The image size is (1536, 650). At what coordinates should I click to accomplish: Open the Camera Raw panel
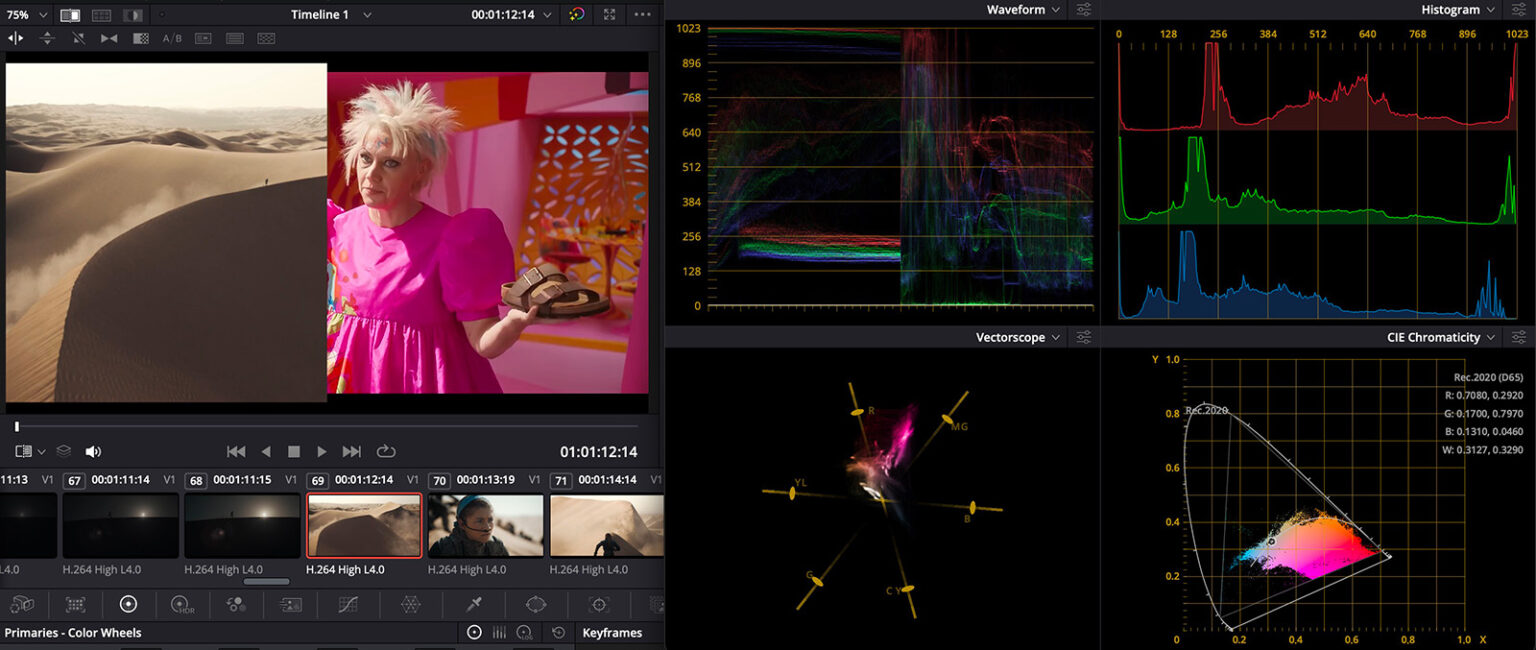coord(22,604)
